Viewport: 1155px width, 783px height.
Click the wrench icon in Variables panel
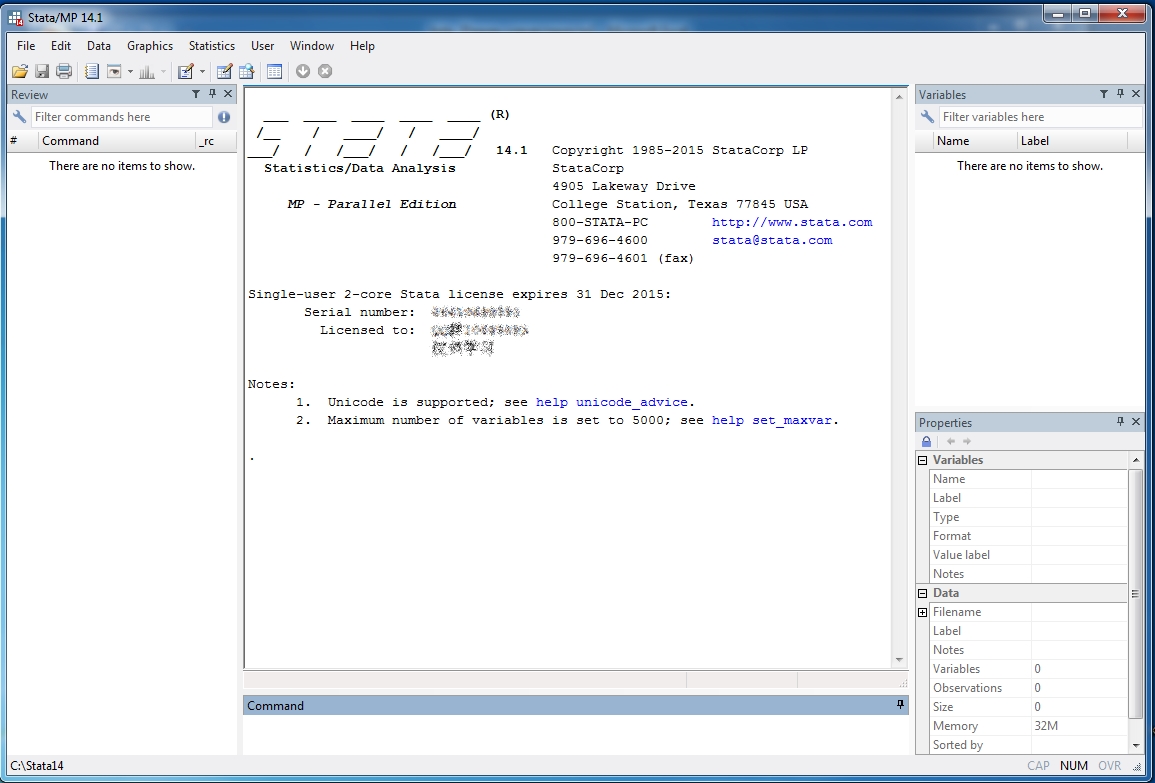click(927, 116)
